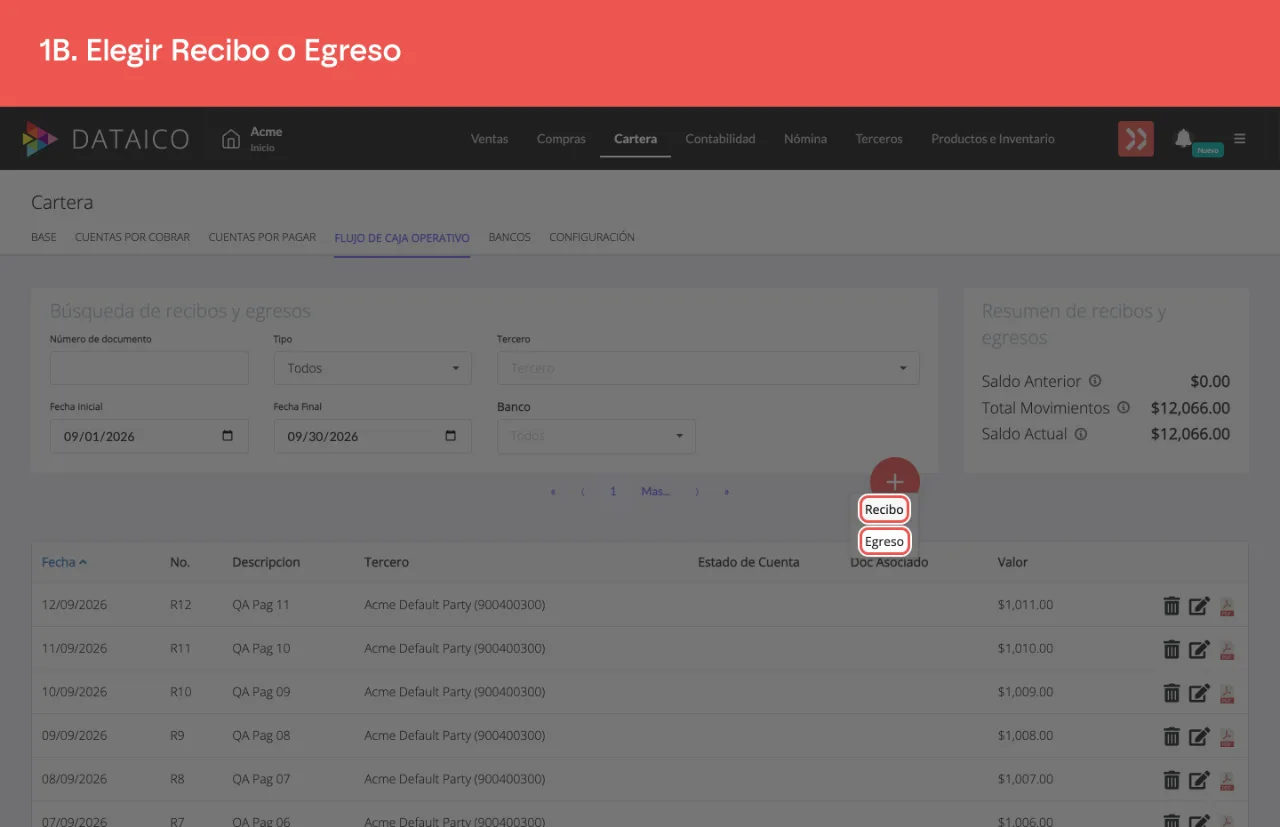Focus the Número de documento field

pyautogui.click(x=149, y=368)
